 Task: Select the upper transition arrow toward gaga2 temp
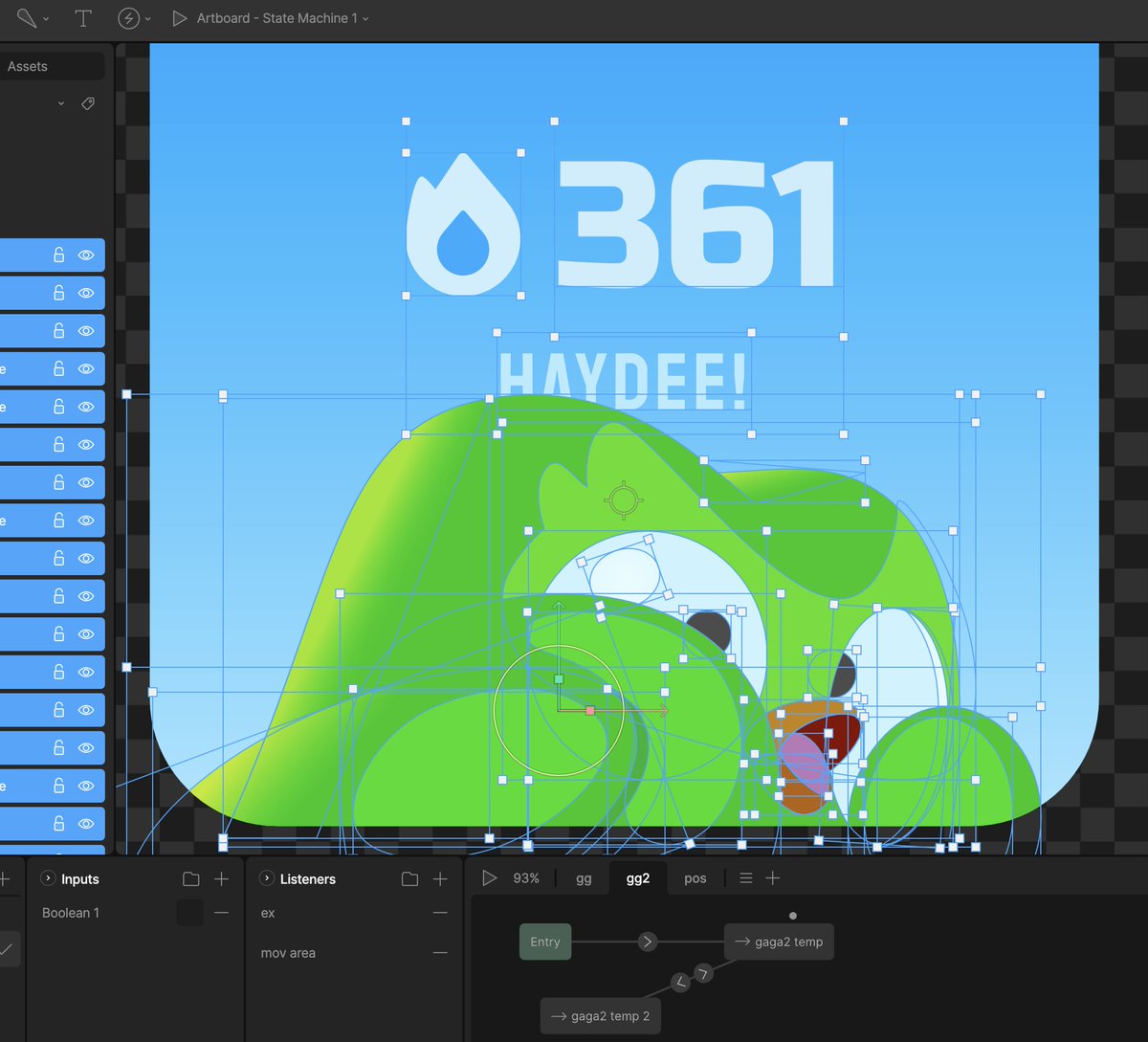click(x=704, y=973)
